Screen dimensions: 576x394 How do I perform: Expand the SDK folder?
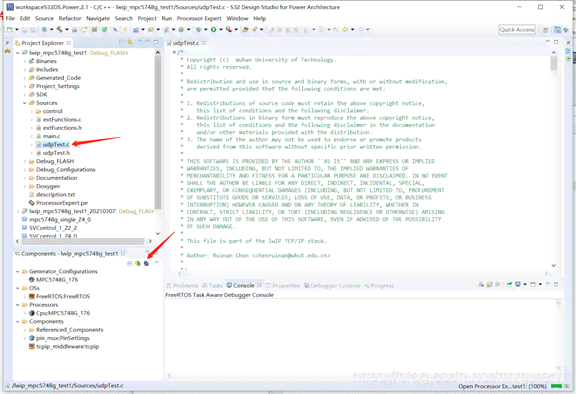coord(25,95)
